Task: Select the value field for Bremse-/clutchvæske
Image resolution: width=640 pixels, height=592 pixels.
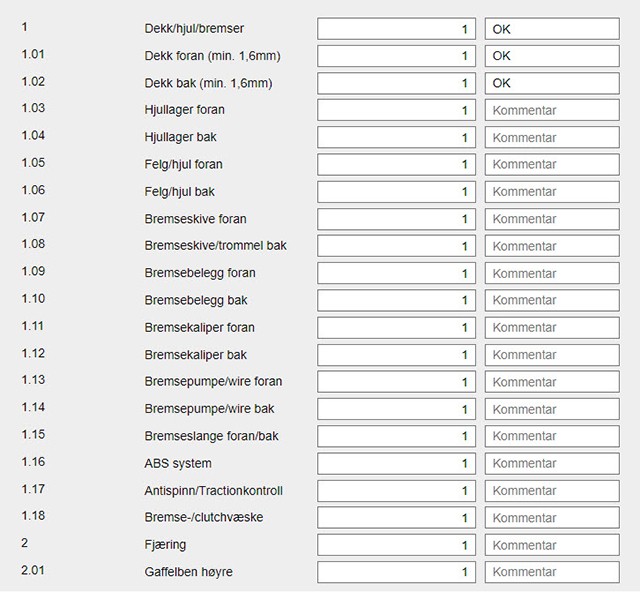Action: point(396,518)
